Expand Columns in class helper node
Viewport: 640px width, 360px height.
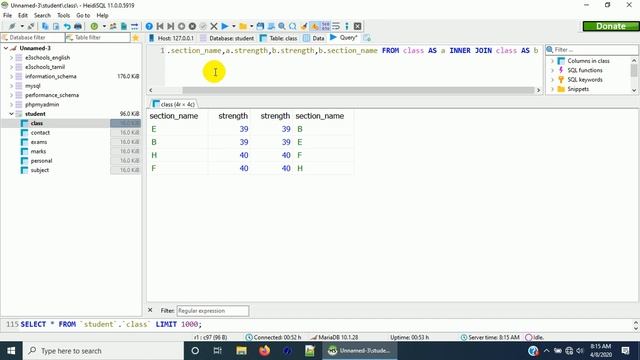[553, 61]
